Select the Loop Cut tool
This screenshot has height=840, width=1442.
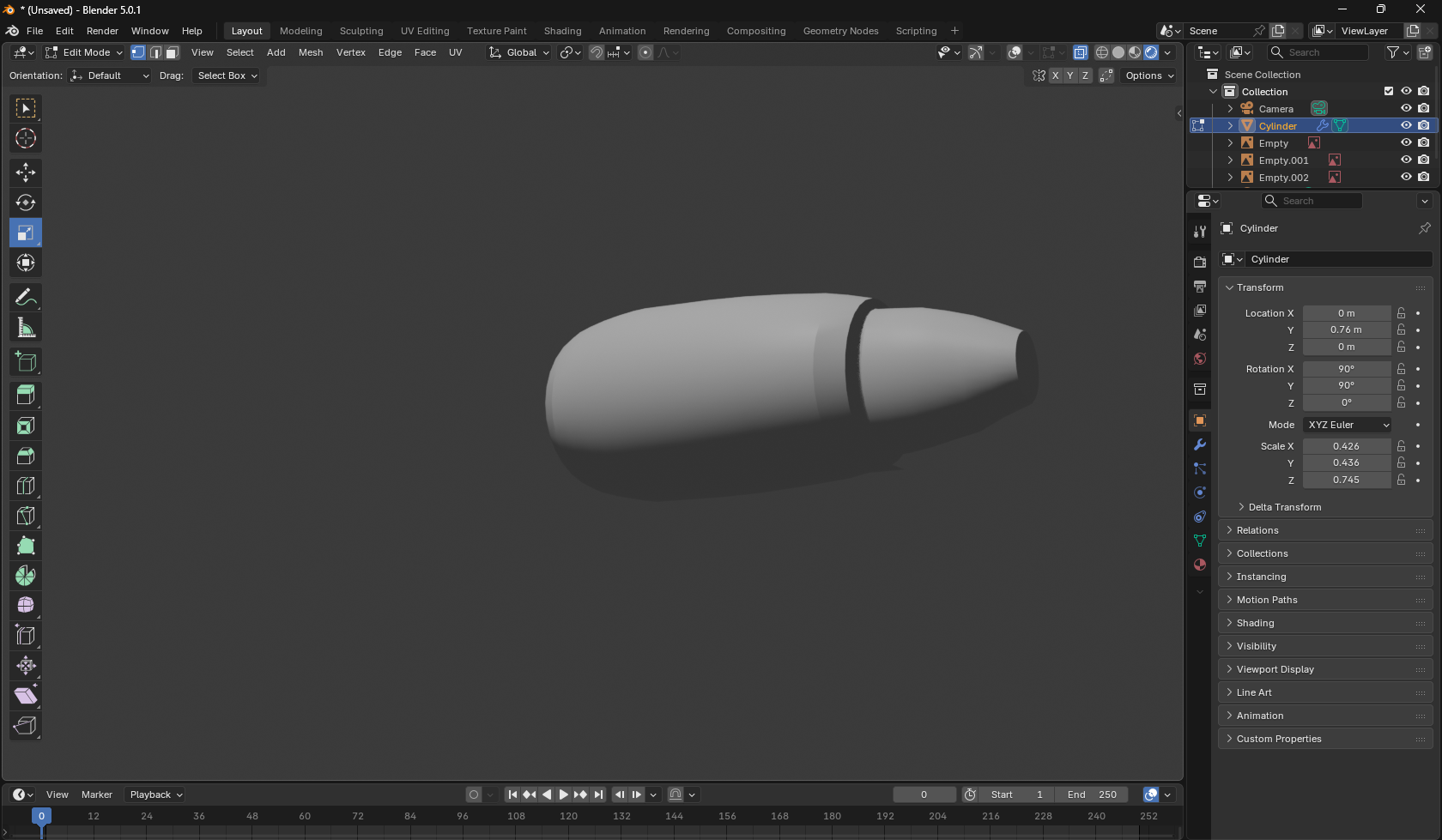click(x=26, y=486)
